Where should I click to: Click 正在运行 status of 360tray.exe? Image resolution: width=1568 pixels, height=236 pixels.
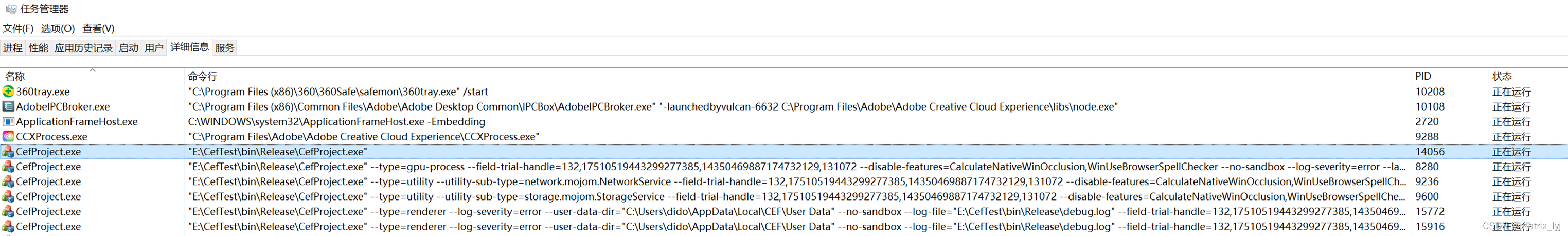pos(1511,92)
